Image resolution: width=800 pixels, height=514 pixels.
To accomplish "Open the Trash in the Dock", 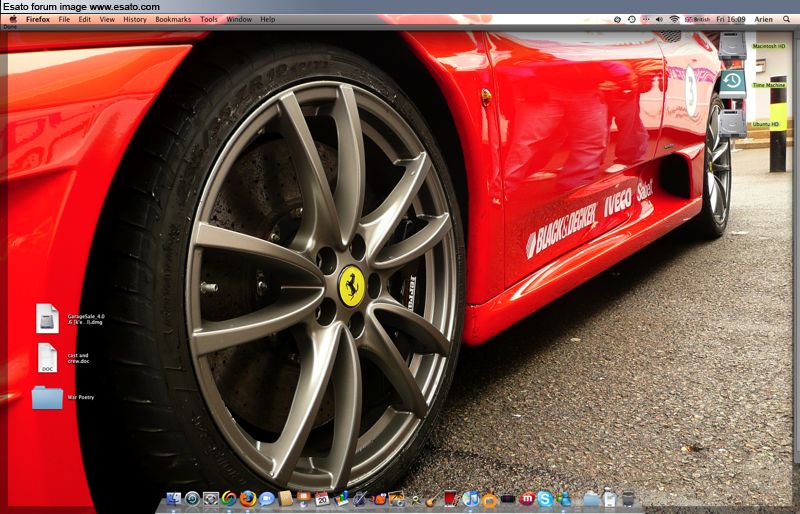I will click(629, 499).
